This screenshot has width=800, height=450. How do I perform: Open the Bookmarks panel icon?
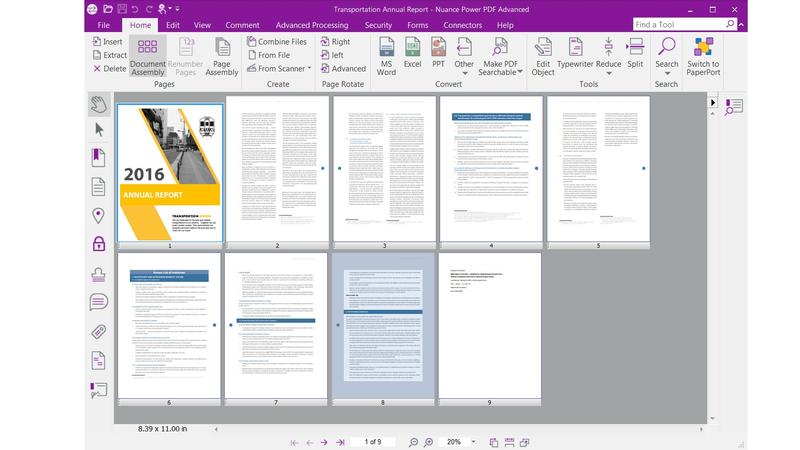98,158
